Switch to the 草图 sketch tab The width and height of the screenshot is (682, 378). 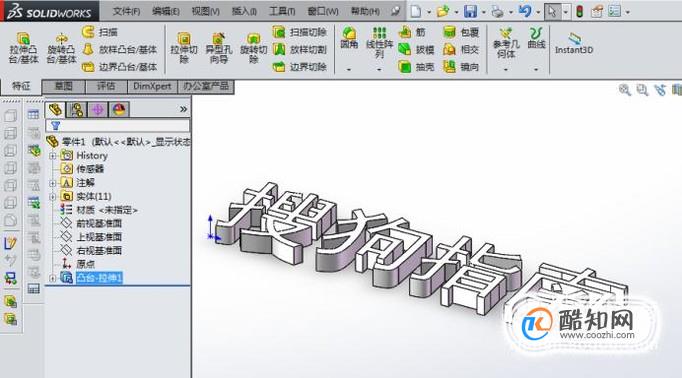coord(64,86)
